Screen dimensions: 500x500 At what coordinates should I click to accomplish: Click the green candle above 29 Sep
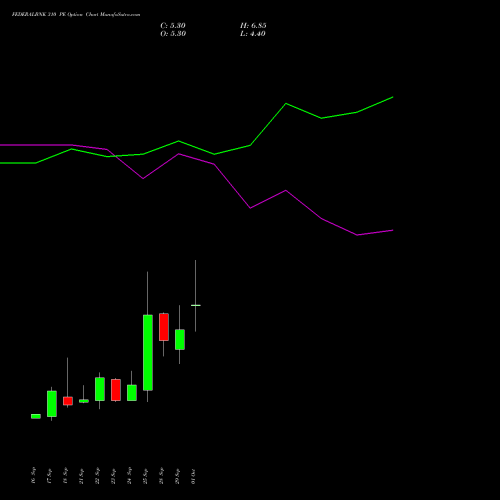point(180,339)
